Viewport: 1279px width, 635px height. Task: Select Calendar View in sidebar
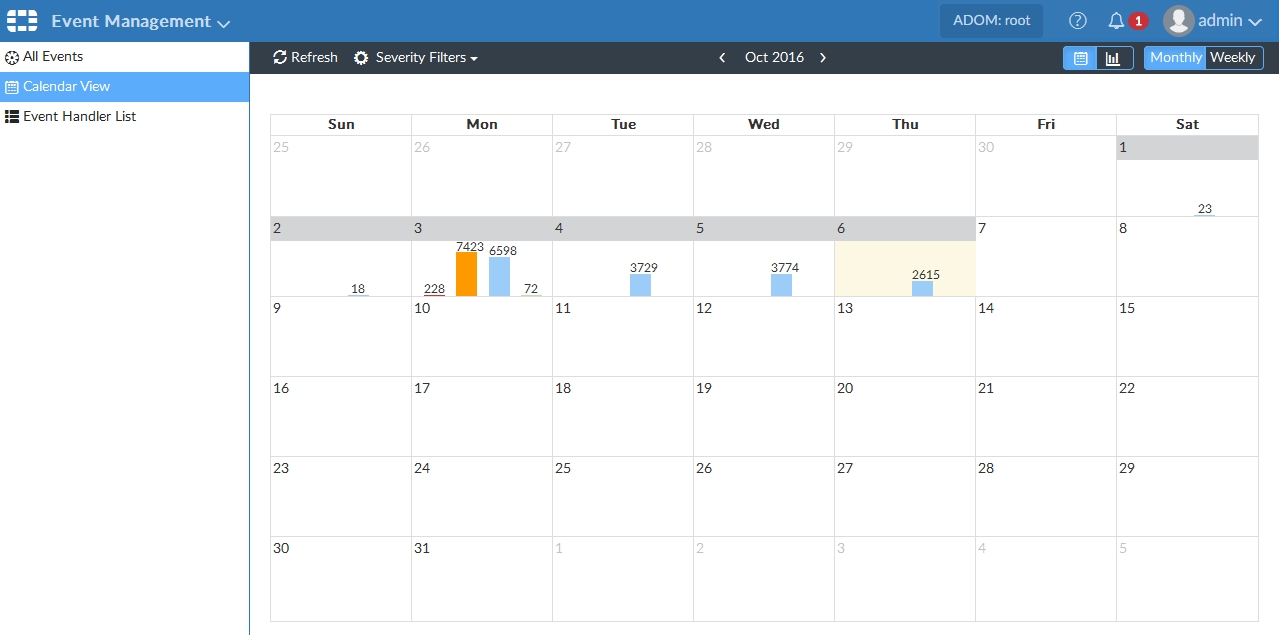(x=124, y=87)
